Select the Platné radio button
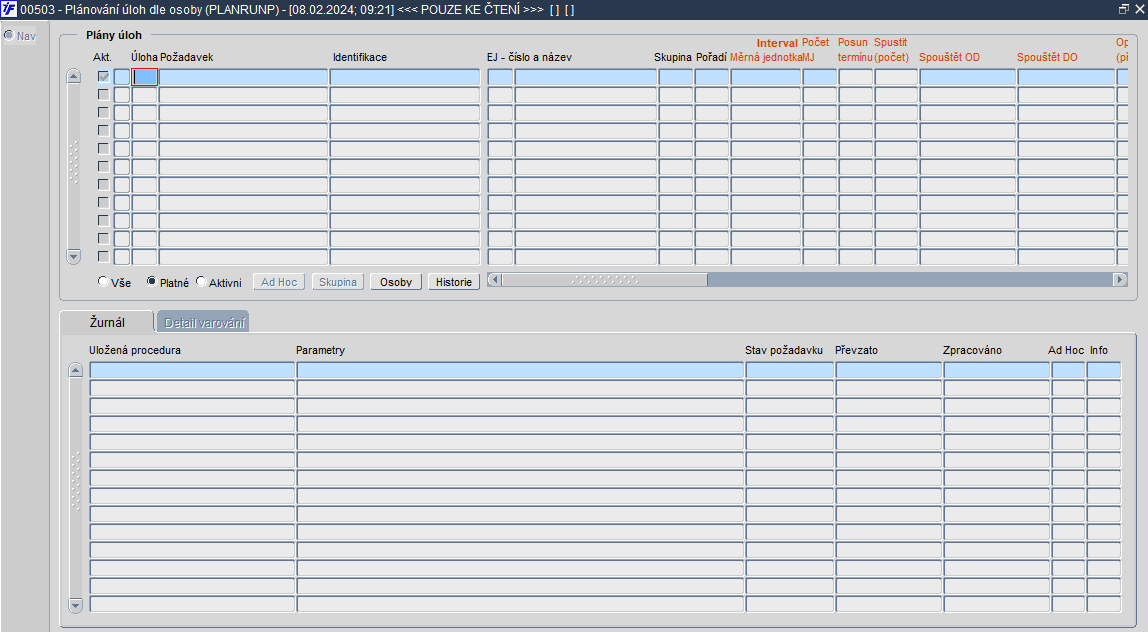This screenshot has width=1148, height=632. click(152, 281)
